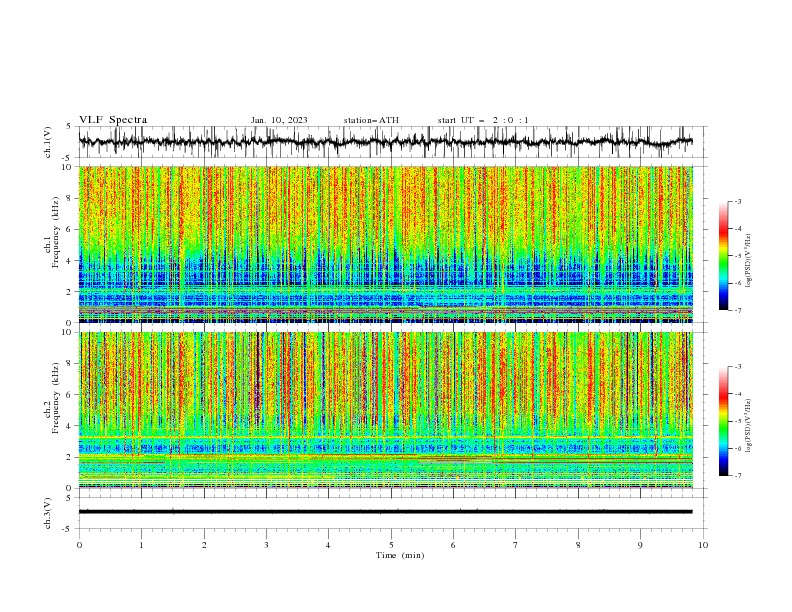Click the time axis tick label "8"
This screenshot has width=792, height=612.
tap(578, 545)
